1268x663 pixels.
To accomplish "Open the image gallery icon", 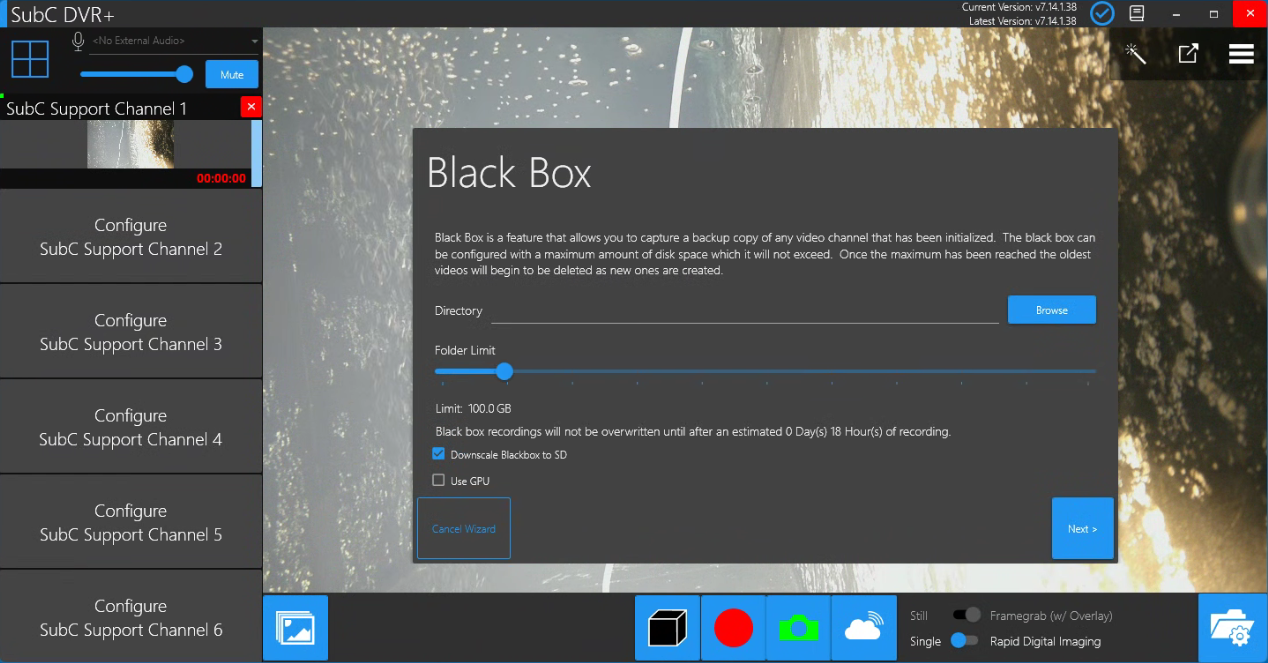I will (296, 628).
